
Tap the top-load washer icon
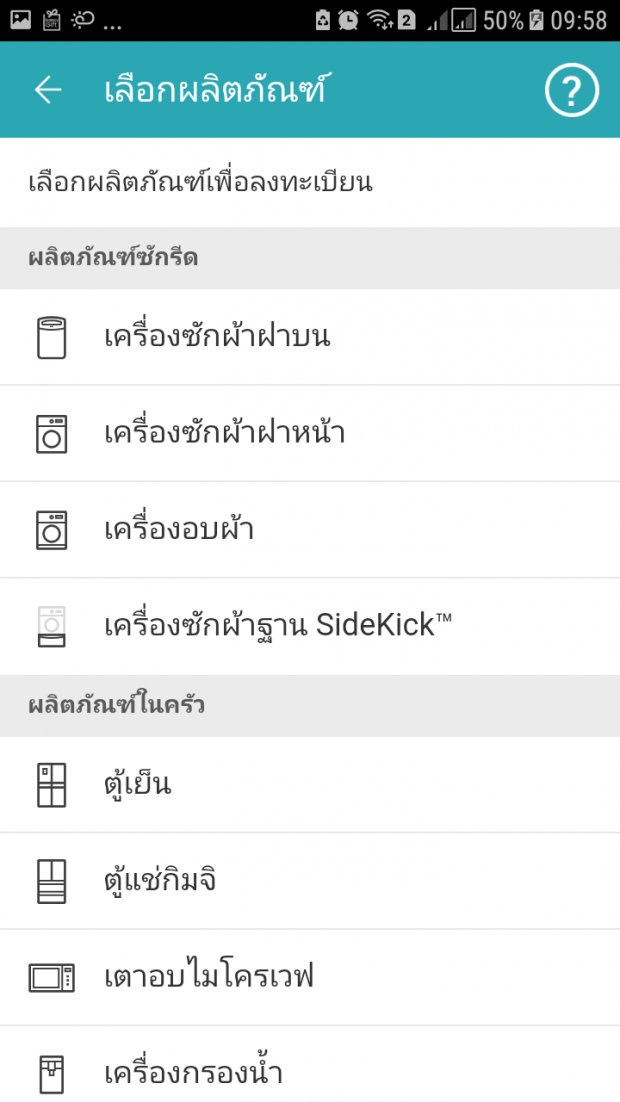pos(51,337)
